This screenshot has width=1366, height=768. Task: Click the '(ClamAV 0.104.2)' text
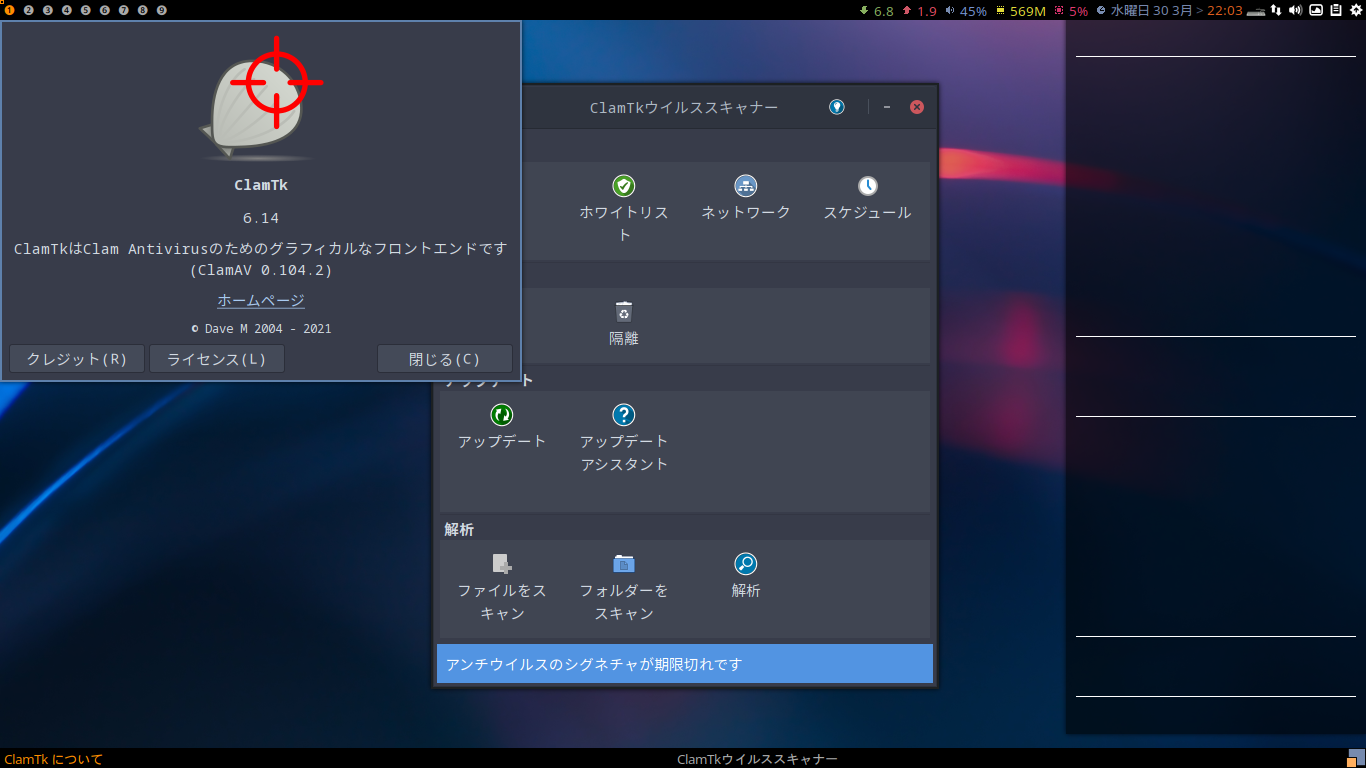click(x=261, y=270)
